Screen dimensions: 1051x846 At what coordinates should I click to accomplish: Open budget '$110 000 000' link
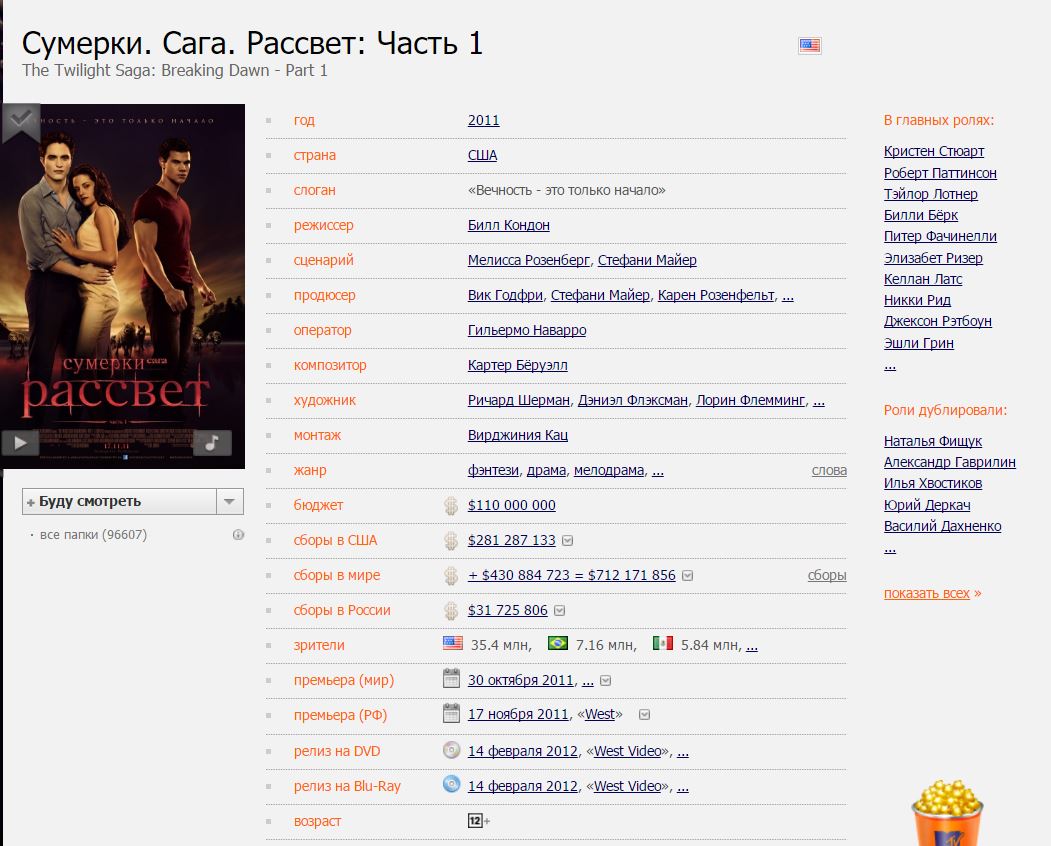[511, 505]
